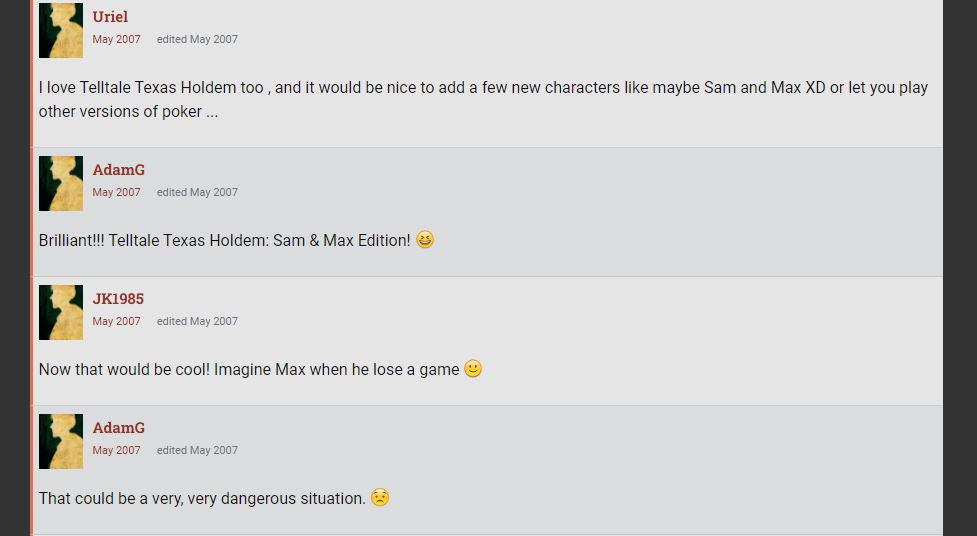Click the avatar beside the "Brilliant!!!" post
This screenshot has width=977, height=536.
coord(61,183)
